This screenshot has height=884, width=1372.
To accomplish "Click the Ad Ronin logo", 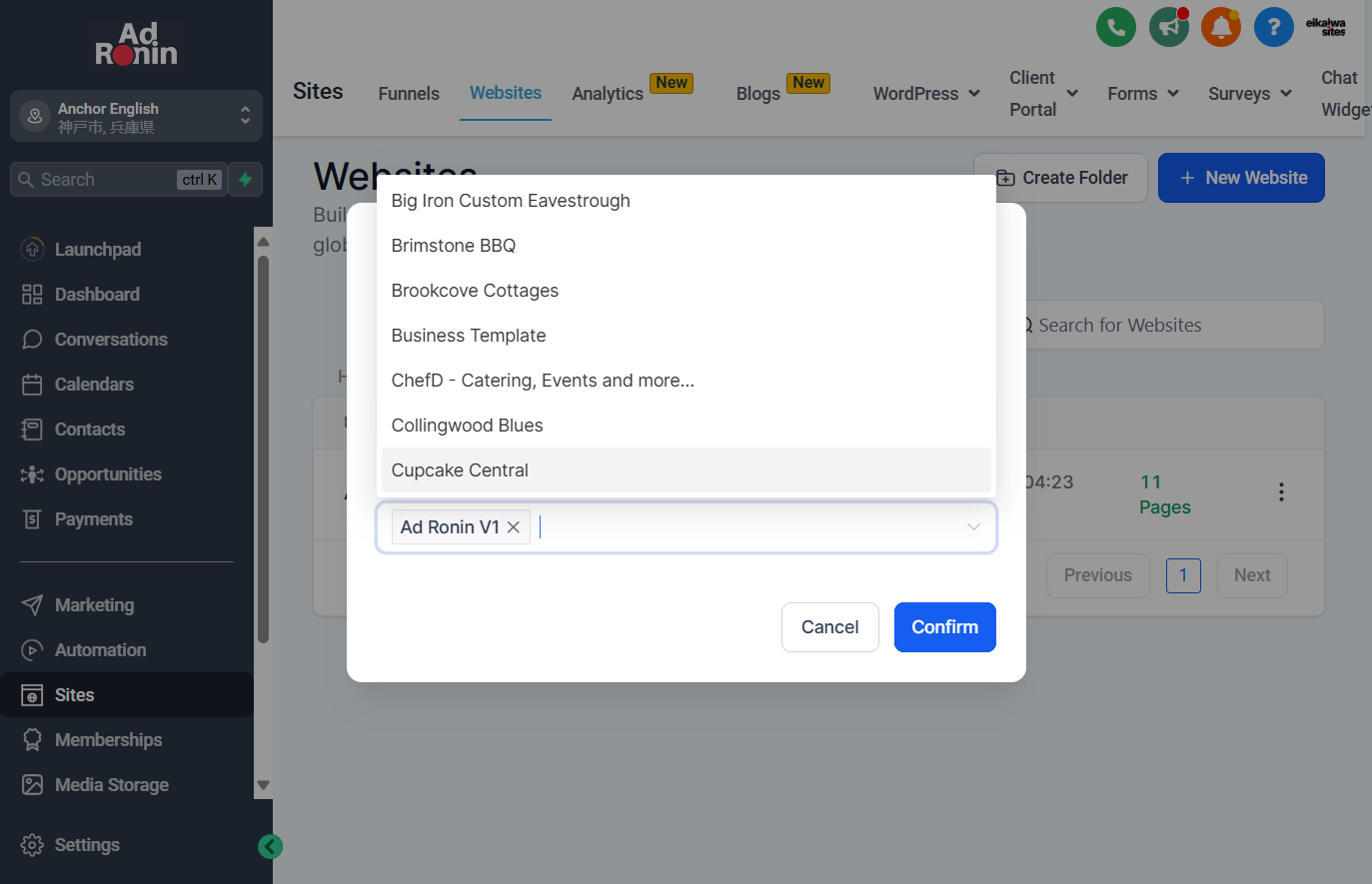I will tap(137, 45).
